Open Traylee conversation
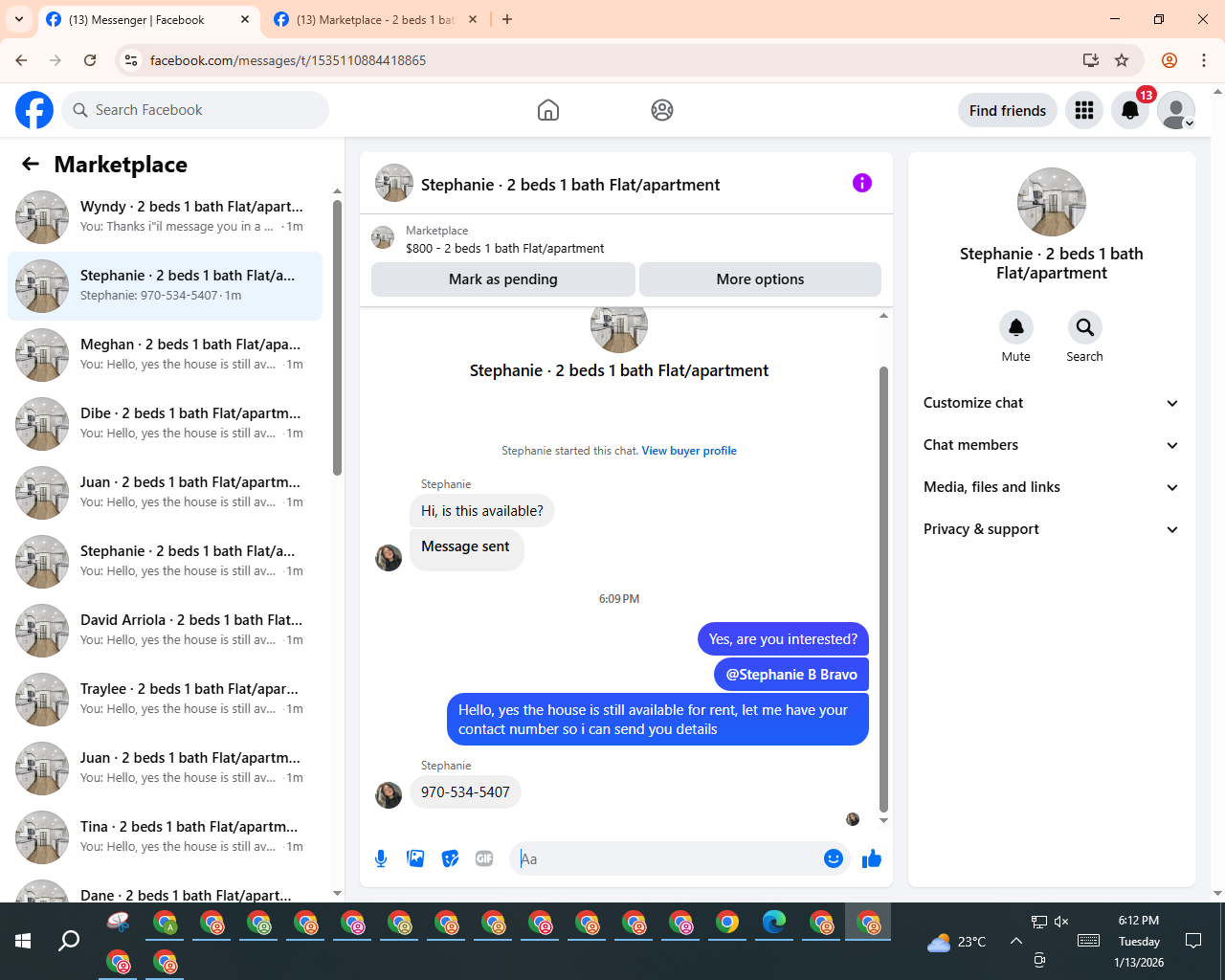This screenshot has height=980, width=1225. tap(165, 700)
